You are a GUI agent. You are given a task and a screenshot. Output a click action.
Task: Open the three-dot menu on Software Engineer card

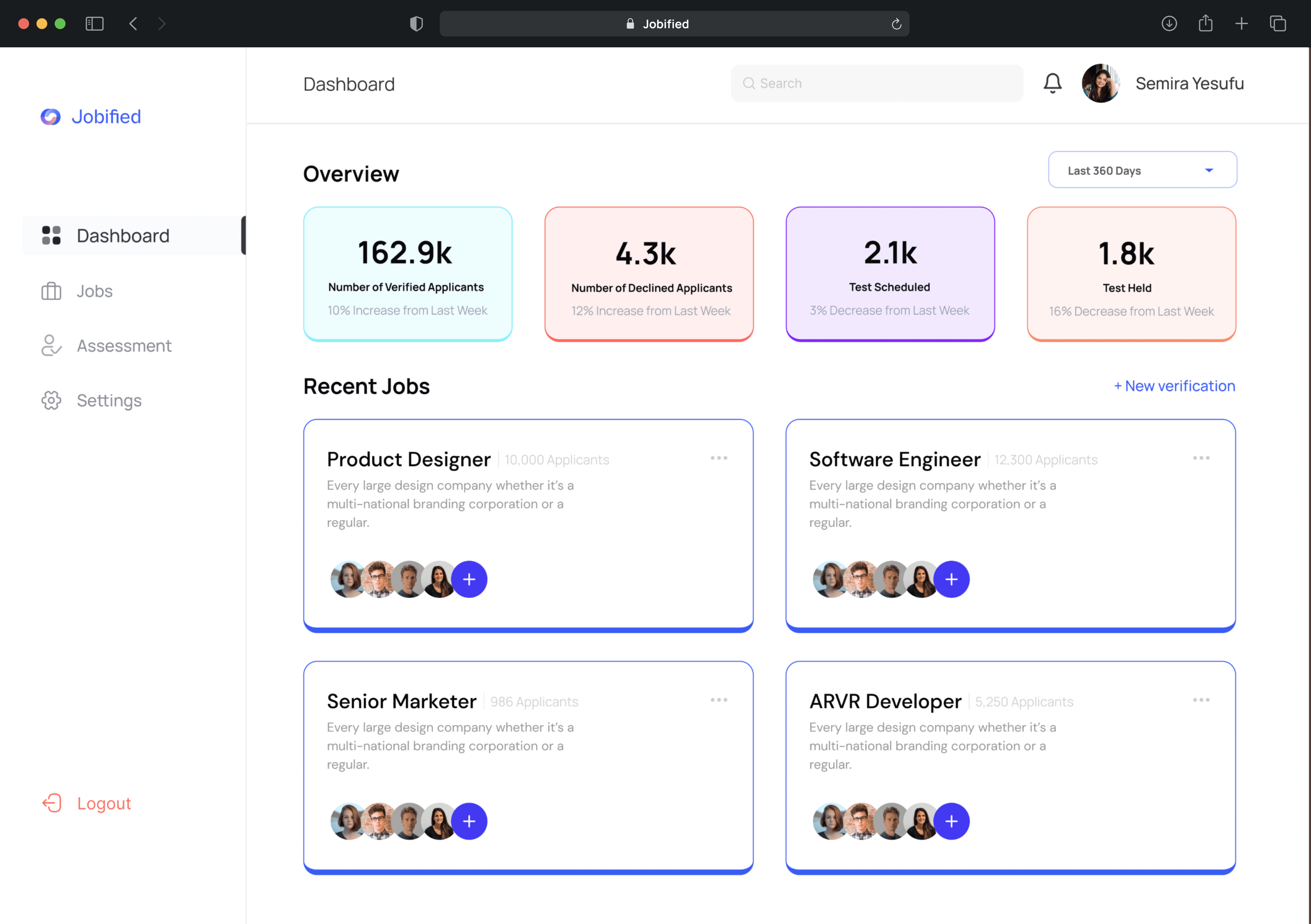coord(1201,458)
